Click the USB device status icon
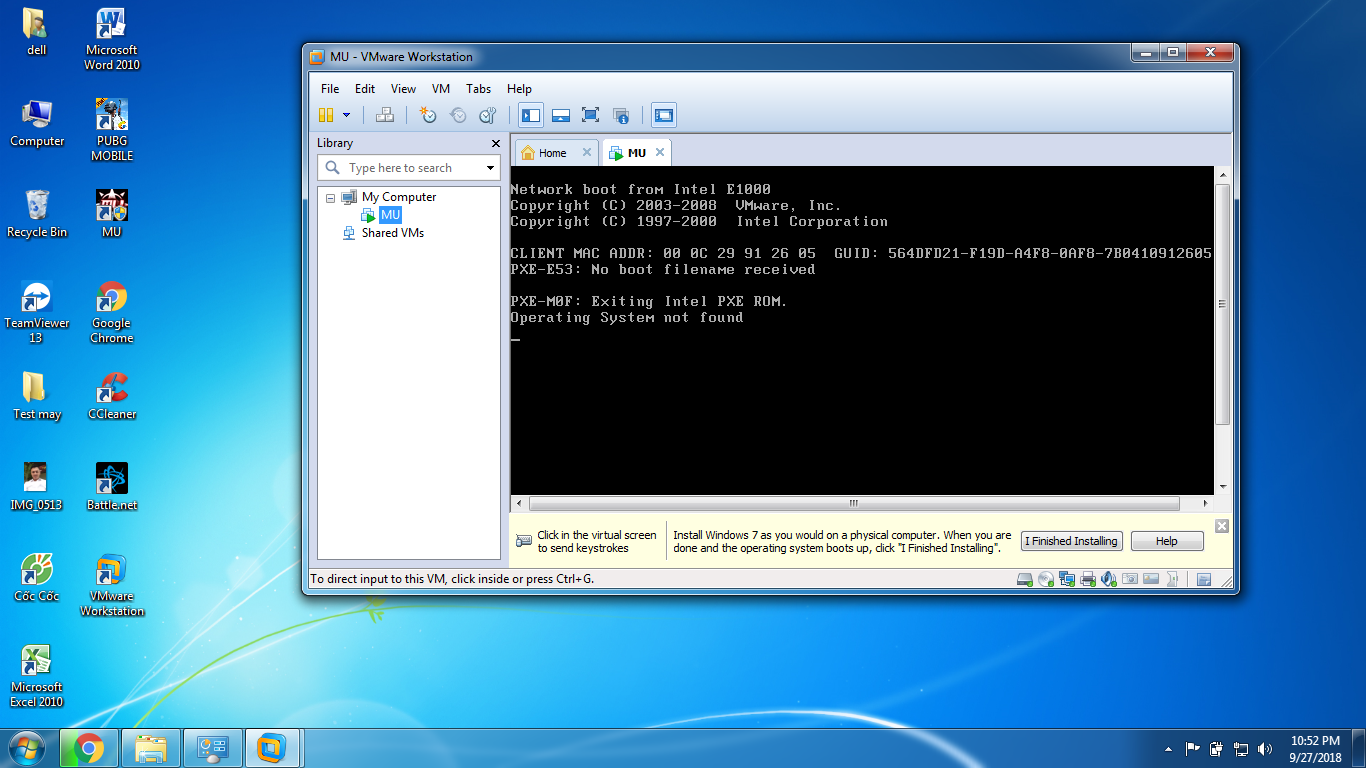 click(1172, 579)
